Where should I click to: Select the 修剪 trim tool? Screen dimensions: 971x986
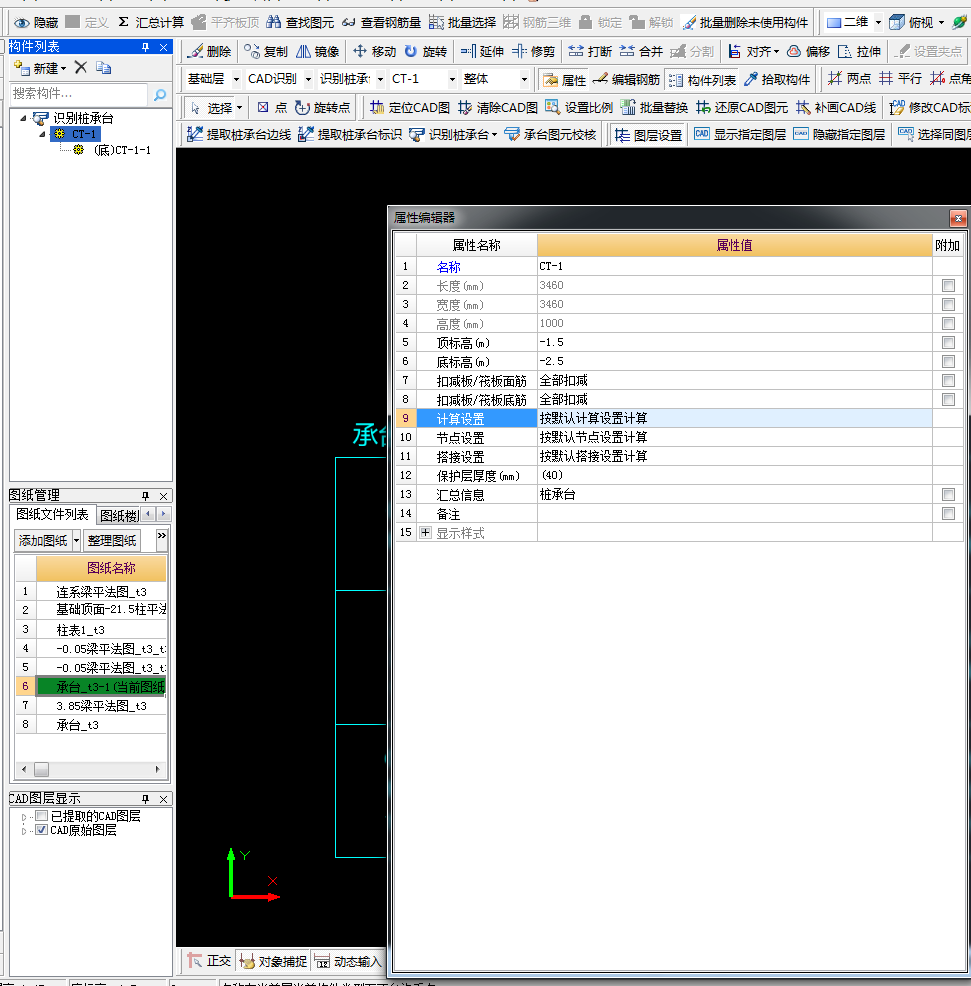[x=533, y=52]
